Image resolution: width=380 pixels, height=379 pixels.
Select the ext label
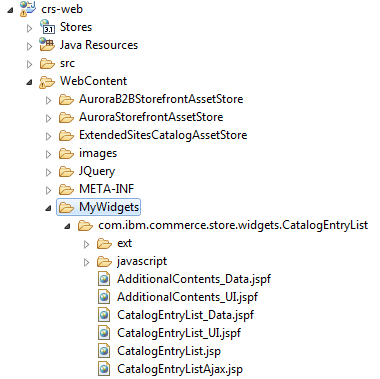click(x=125, y=243)
